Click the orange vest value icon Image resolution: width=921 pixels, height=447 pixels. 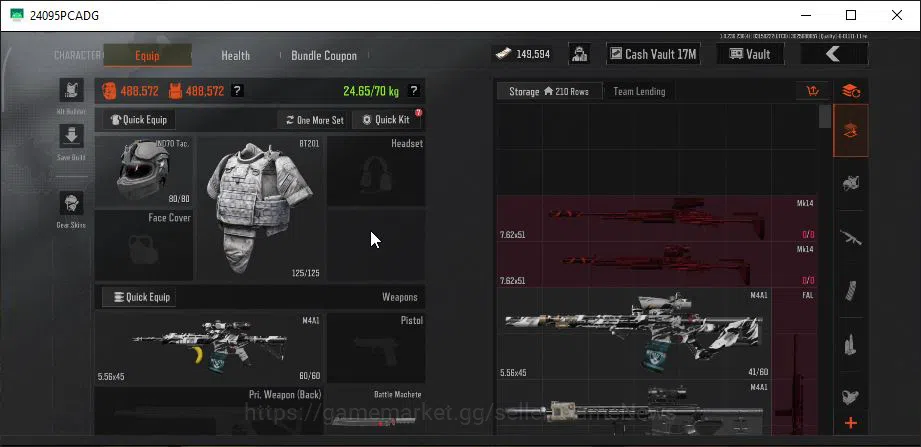coord(175,91)
